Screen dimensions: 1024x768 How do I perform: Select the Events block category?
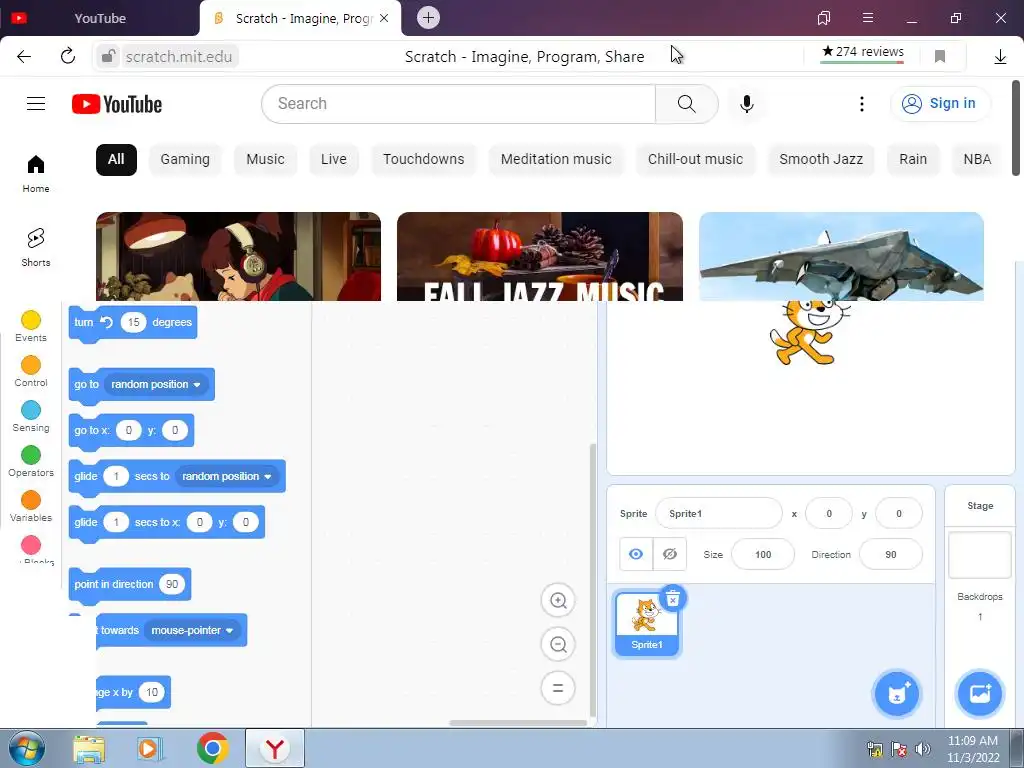click(x=31, y=327)
